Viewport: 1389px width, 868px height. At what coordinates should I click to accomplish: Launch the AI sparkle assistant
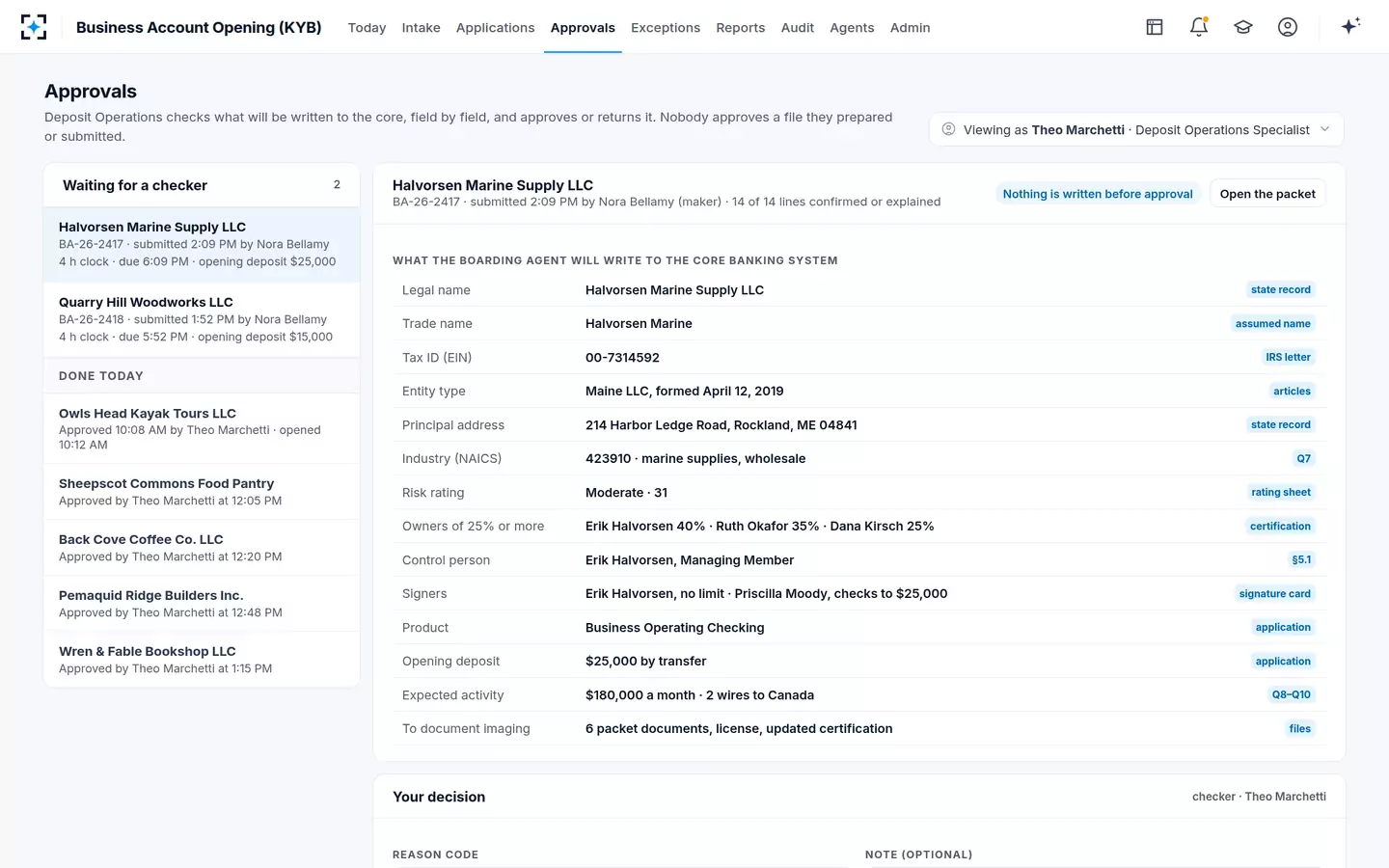click(1350, 26)
